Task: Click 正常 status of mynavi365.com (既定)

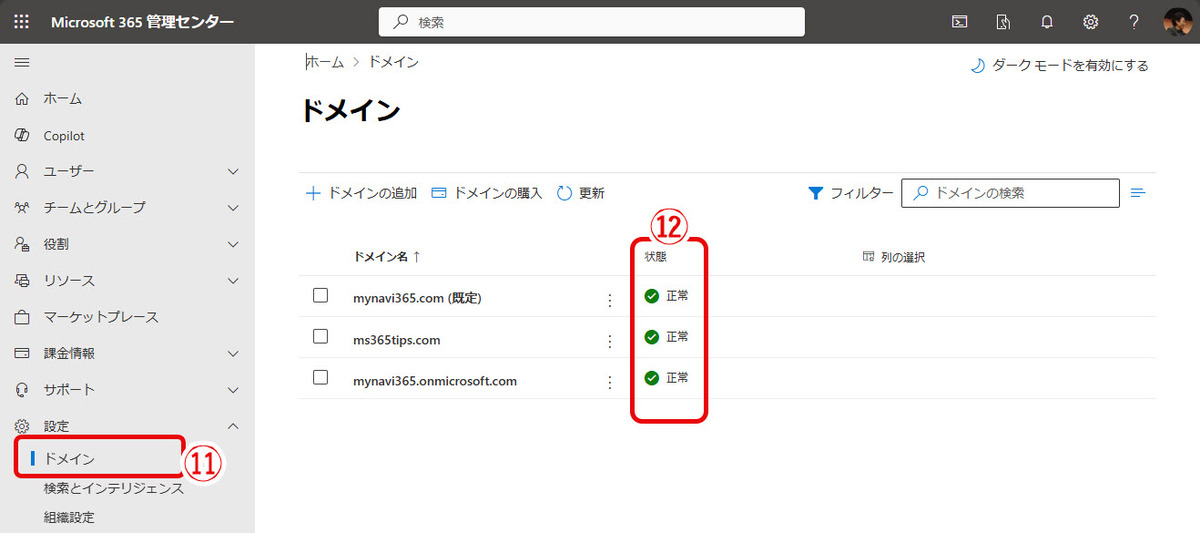Action: coord(666,296)
